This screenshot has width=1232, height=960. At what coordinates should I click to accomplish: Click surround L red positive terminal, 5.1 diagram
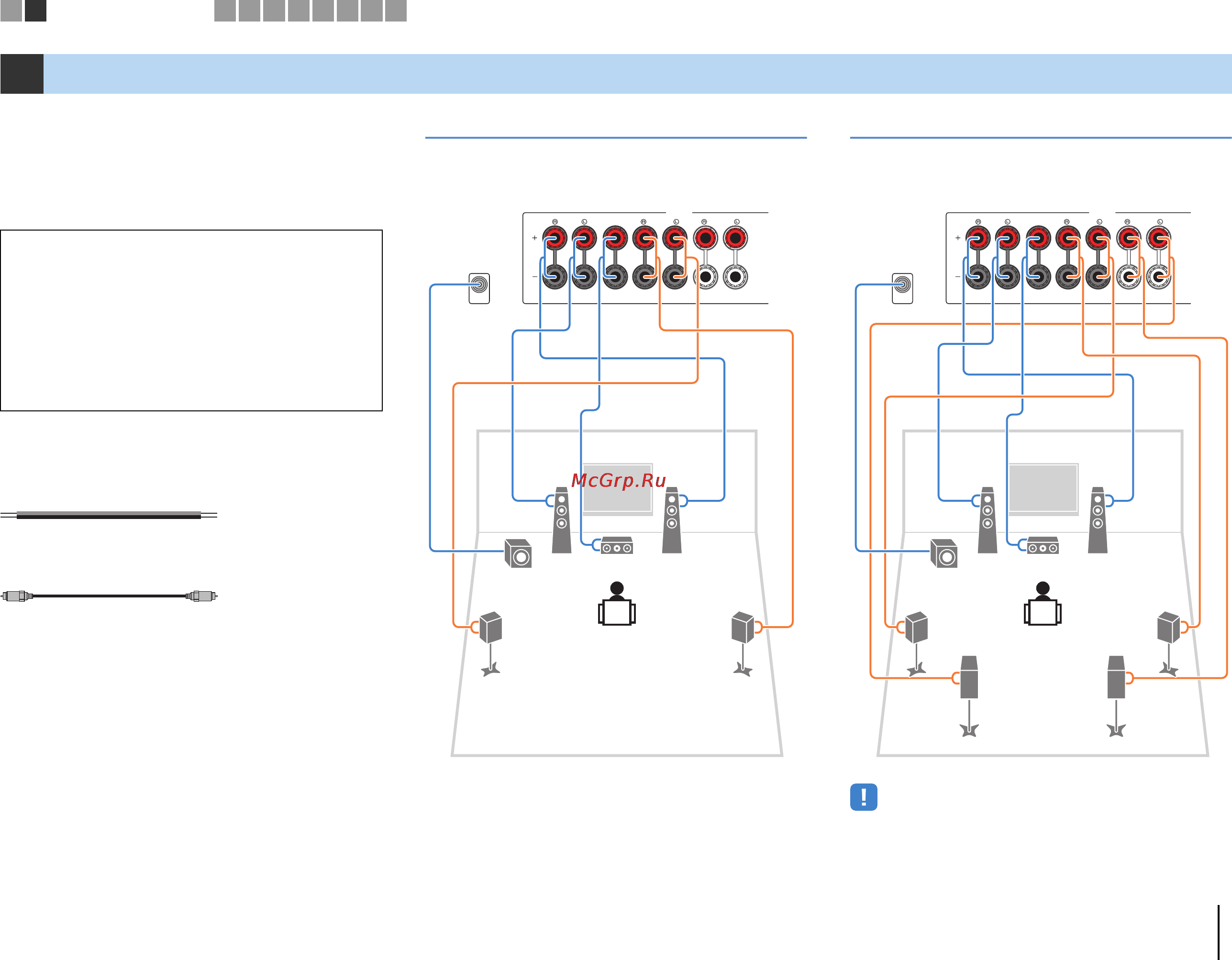pyautogui.click(x=675, y=238)
